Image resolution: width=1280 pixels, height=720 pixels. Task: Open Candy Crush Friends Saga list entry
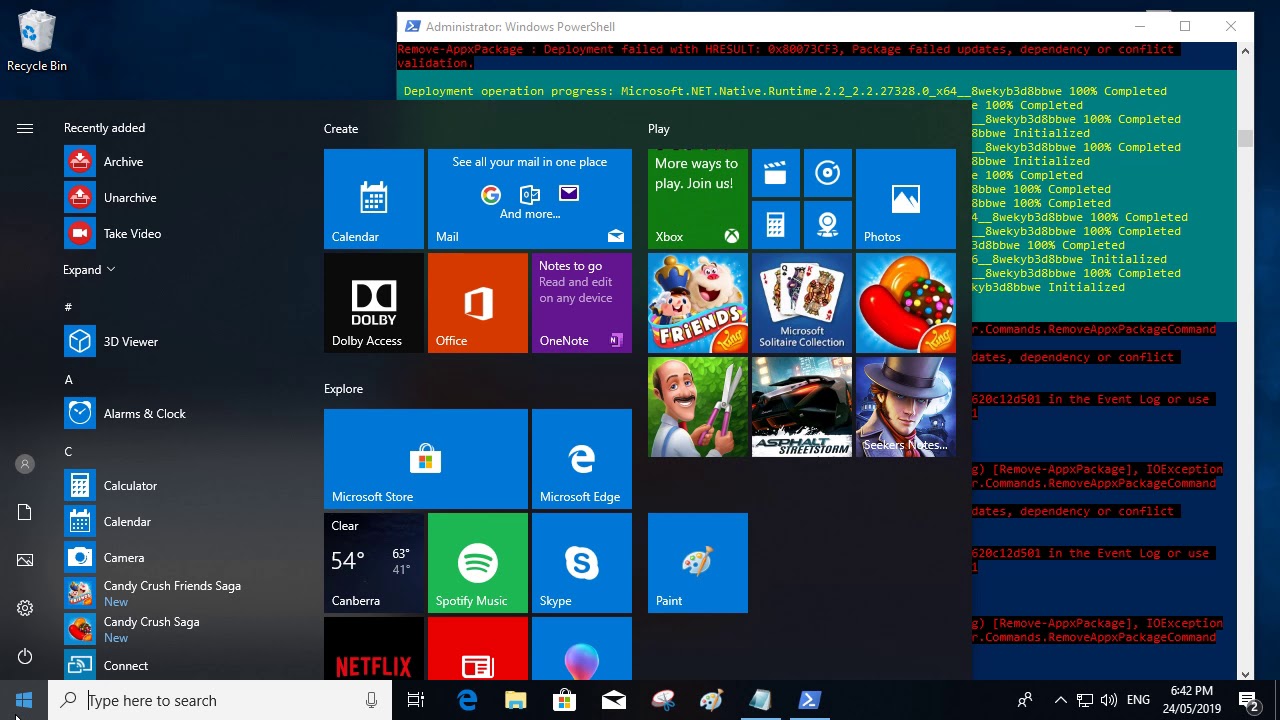tap(185, 594)
